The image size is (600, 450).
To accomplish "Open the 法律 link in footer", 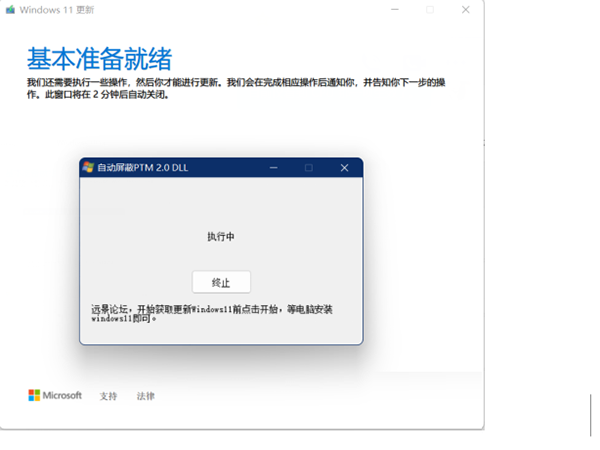I will coord(145,396).
